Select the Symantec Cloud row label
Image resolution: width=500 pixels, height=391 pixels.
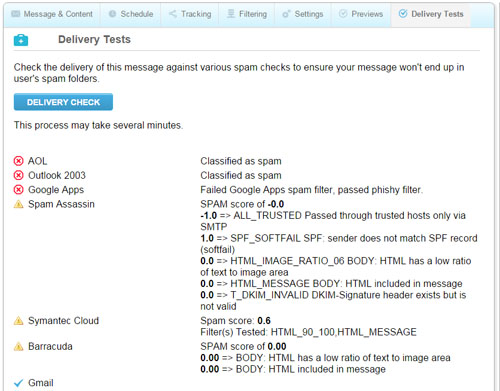(63, 321)
